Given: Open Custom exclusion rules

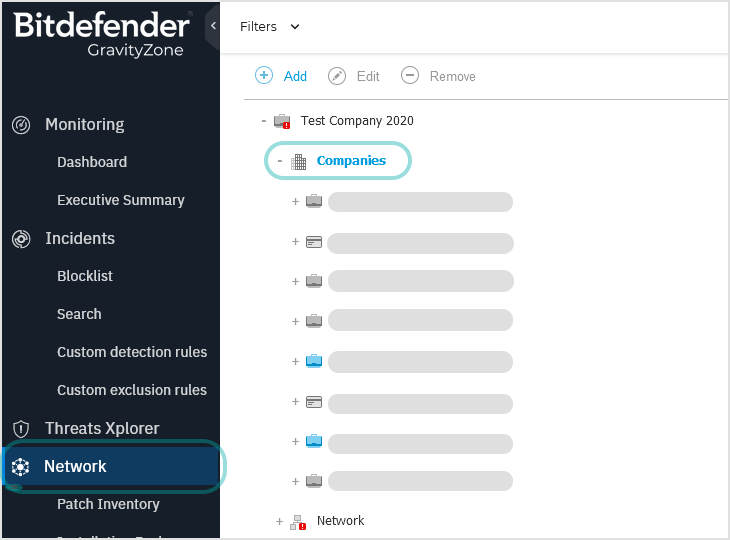Looking at the screenshot, I should 132,390.
